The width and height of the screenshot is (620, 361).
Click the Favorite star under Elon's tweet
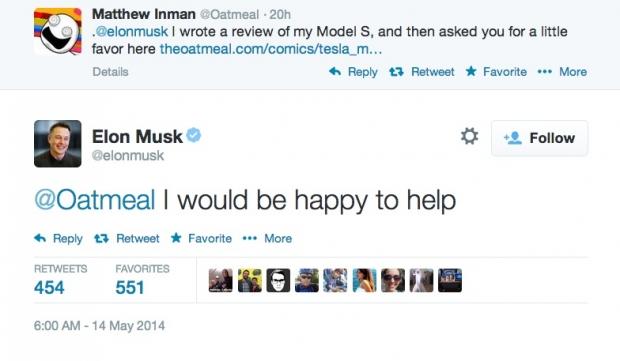(x=176, y=238)
